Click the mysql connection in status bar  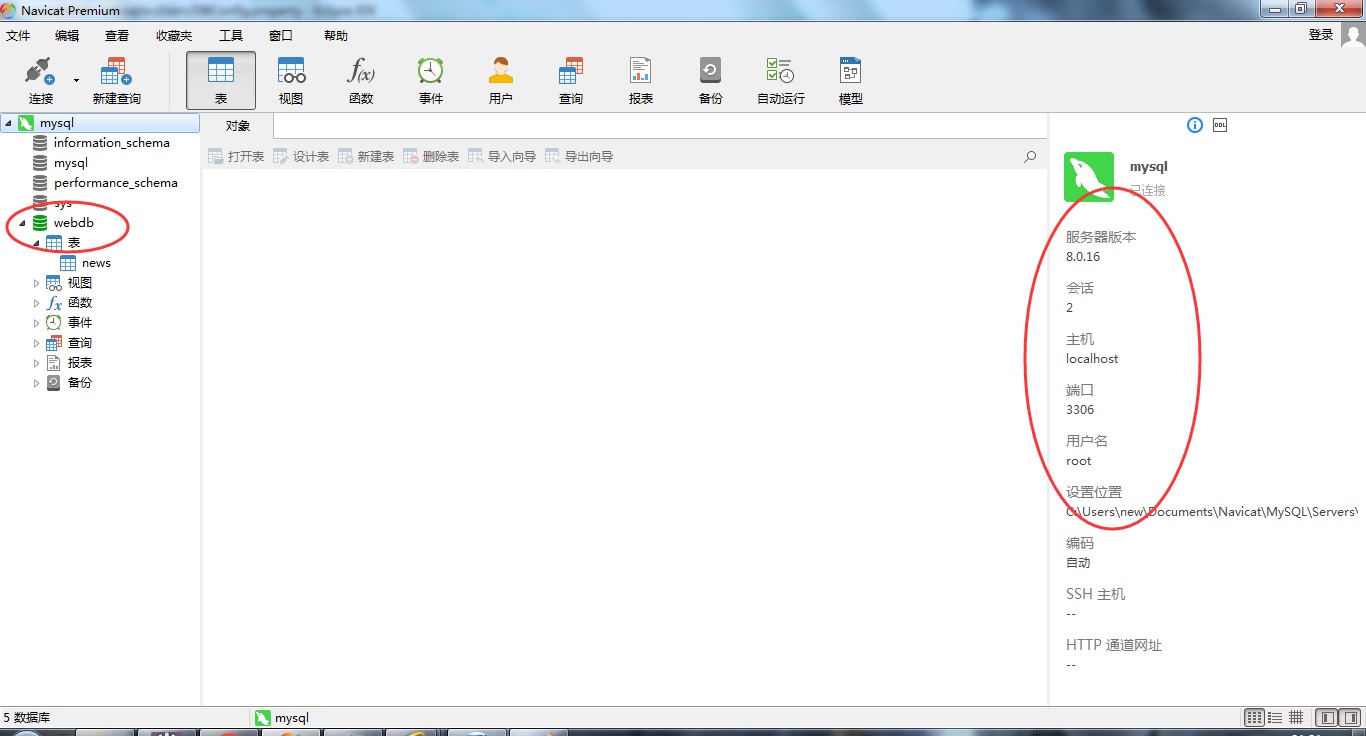point(282,718)
